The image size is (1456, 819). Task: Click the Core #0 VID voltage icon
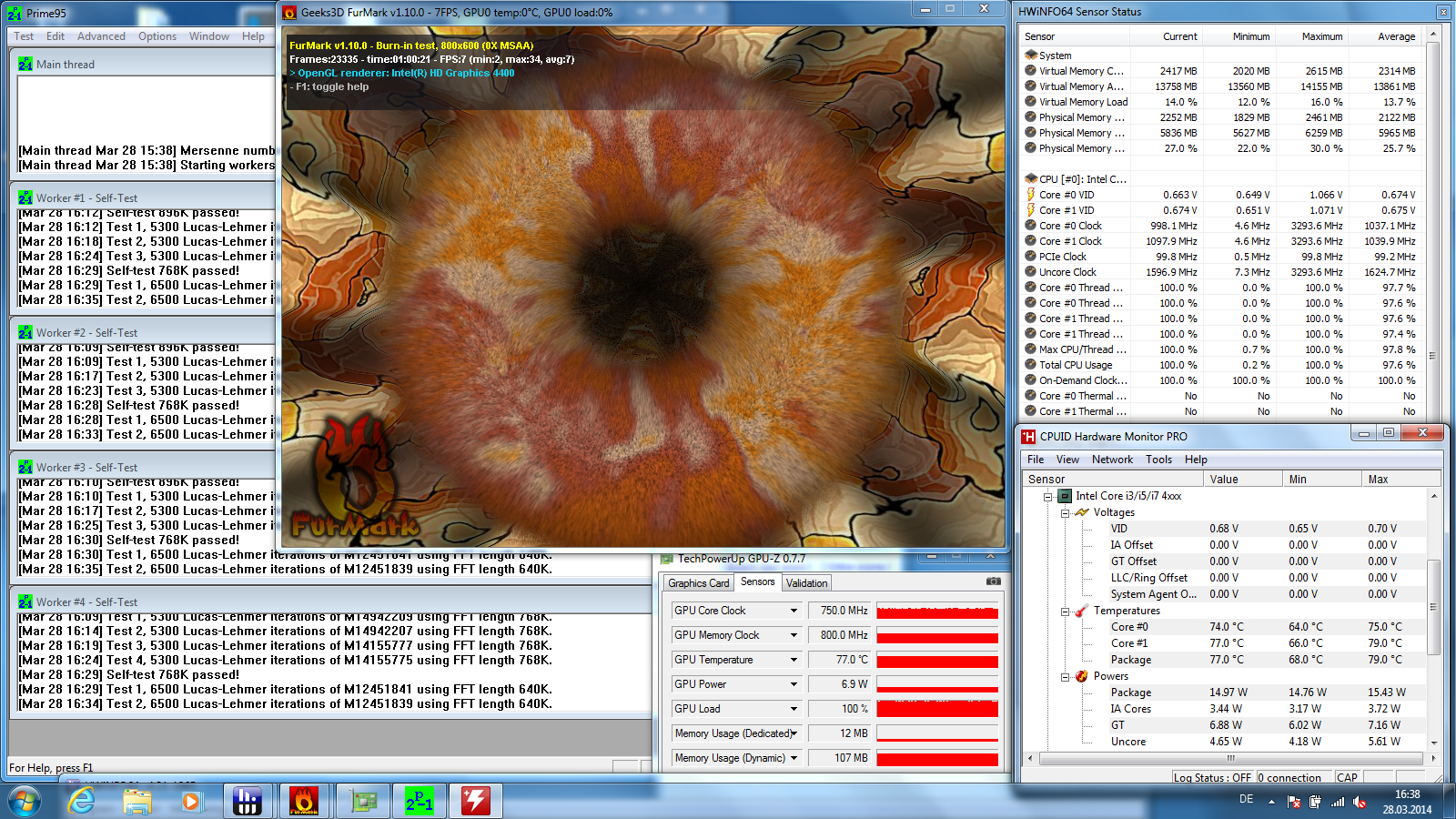[1031, 195]
